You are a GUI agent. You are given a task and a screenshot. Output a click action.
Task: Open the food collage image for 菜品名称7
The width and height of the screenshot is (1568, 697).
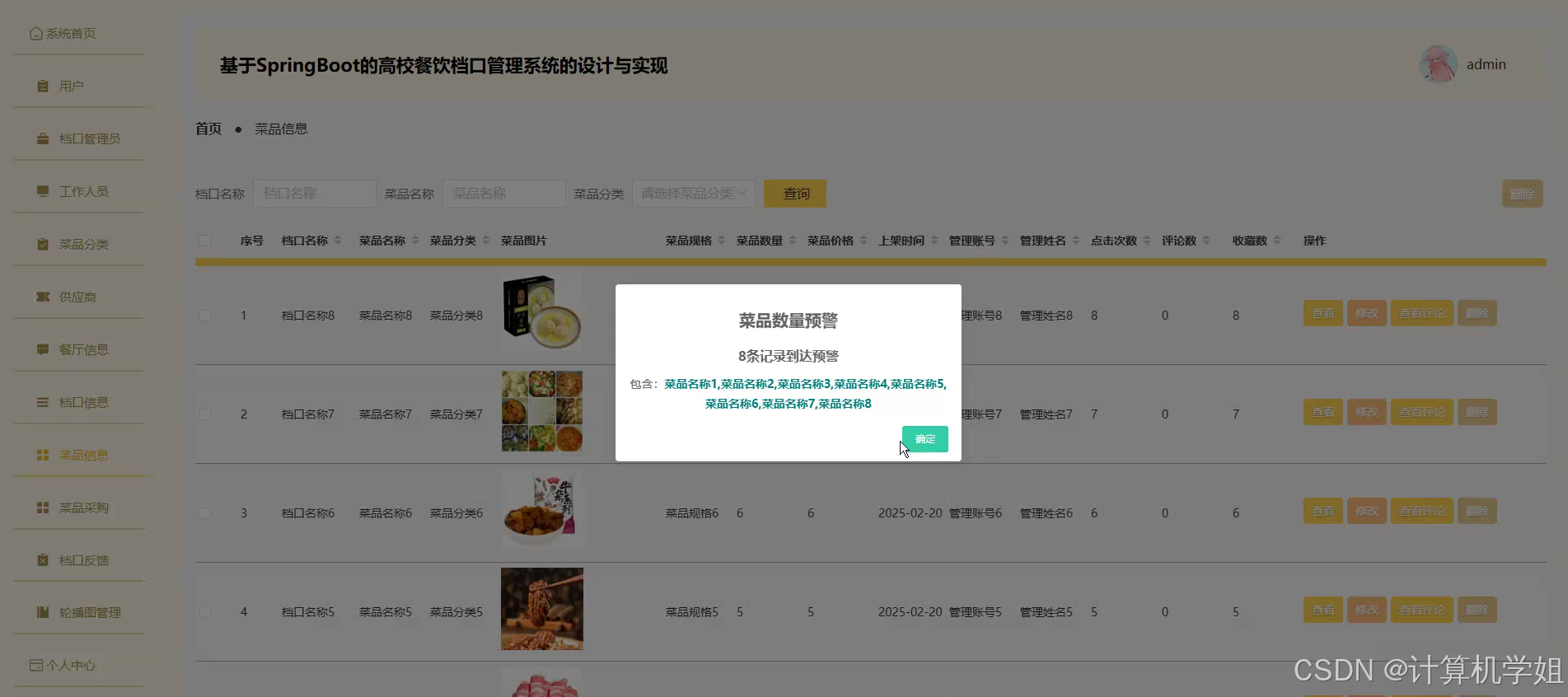[x=541, y=411]
